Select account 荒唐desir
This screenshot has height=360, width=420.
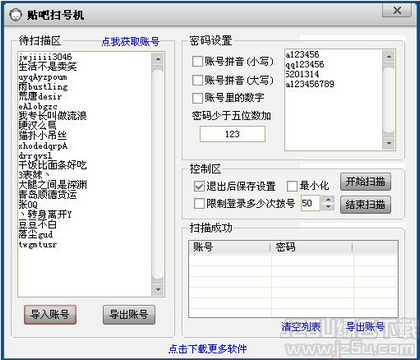point(40,97)
